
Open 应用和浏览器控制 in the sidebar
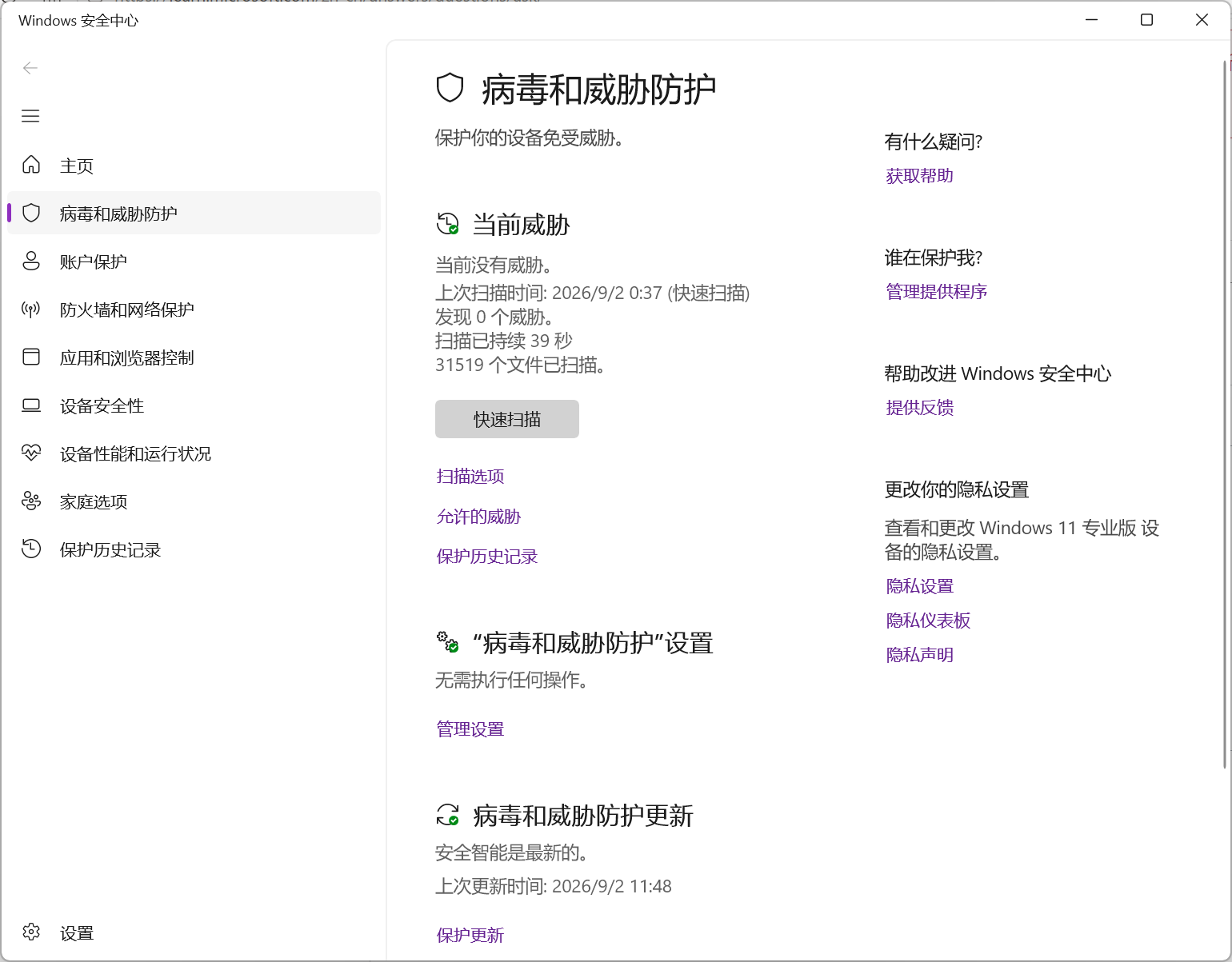pos(194,357)
